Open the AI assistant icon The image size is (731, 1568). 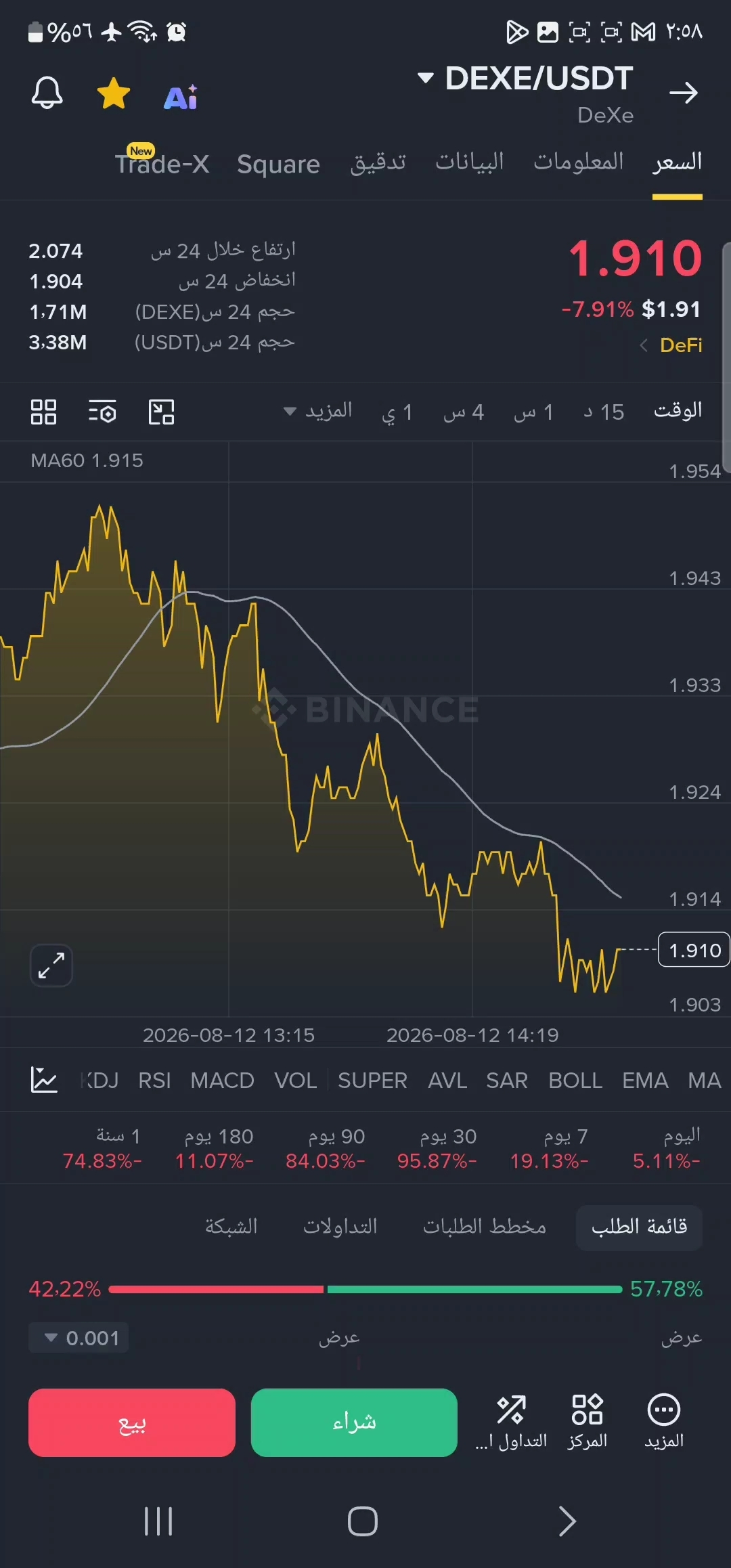[181, 97]
